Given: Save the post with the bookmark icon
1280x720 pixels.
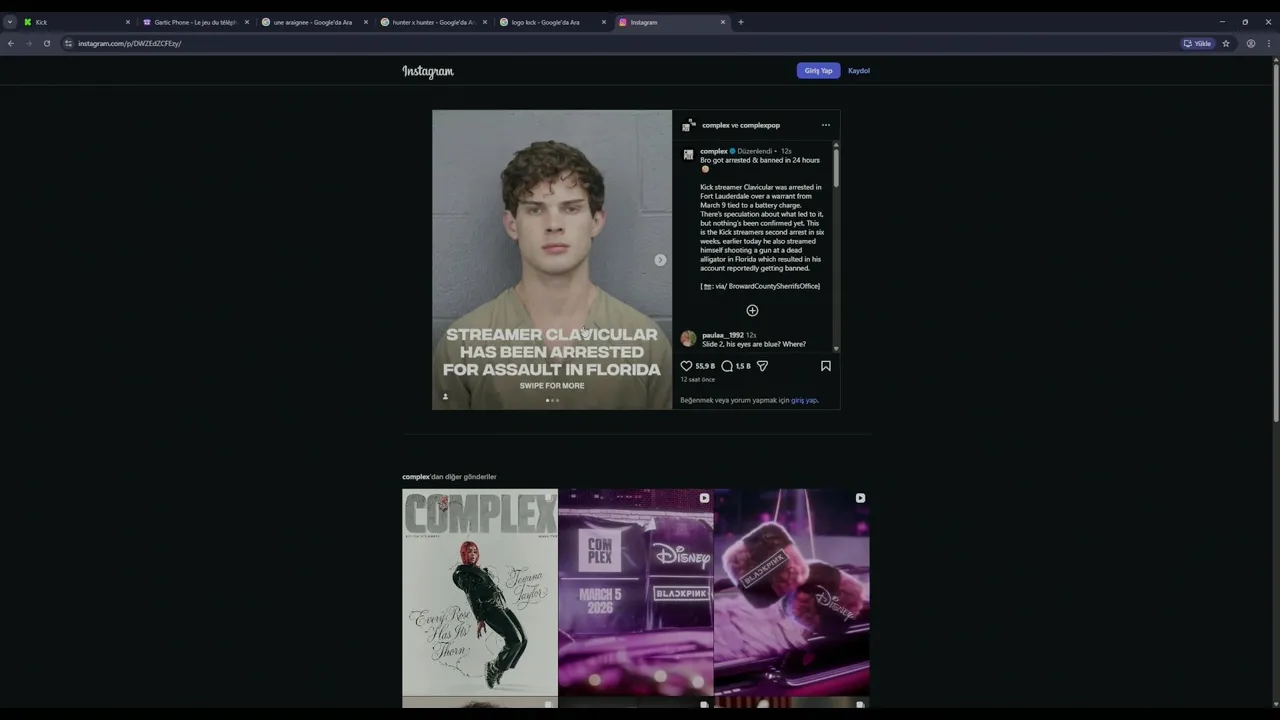Looking at the screenshot, I should (x=826, y=366).
